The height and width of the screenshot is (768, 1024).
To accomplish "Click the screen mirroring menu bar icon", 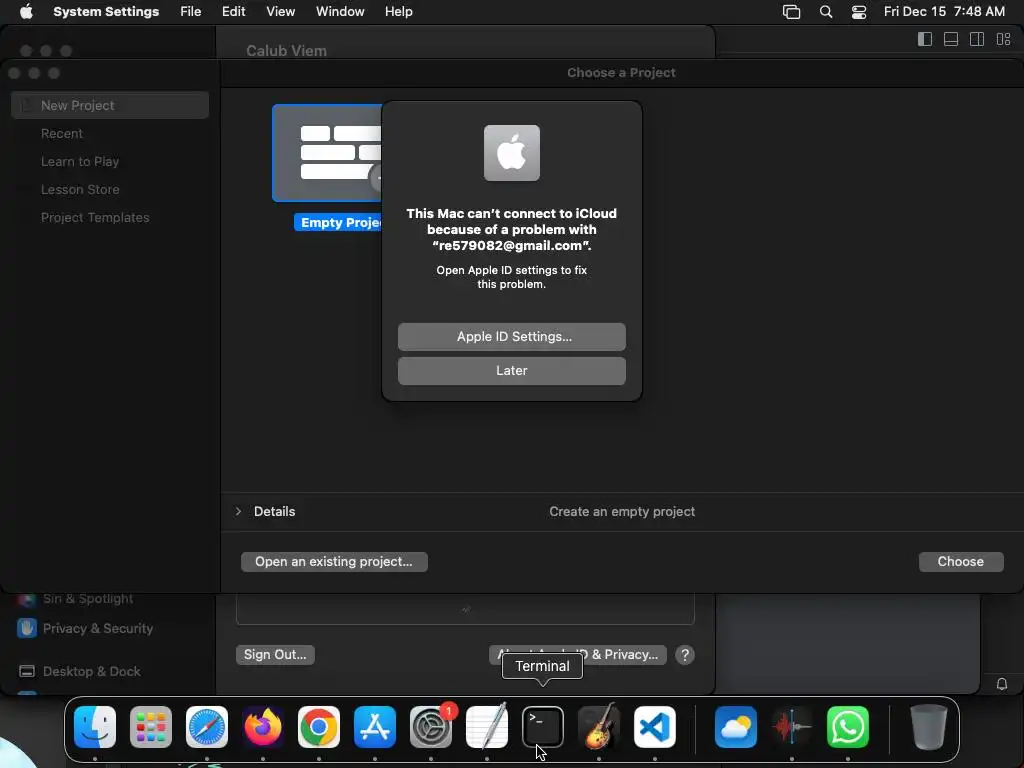I will [792, 12].
